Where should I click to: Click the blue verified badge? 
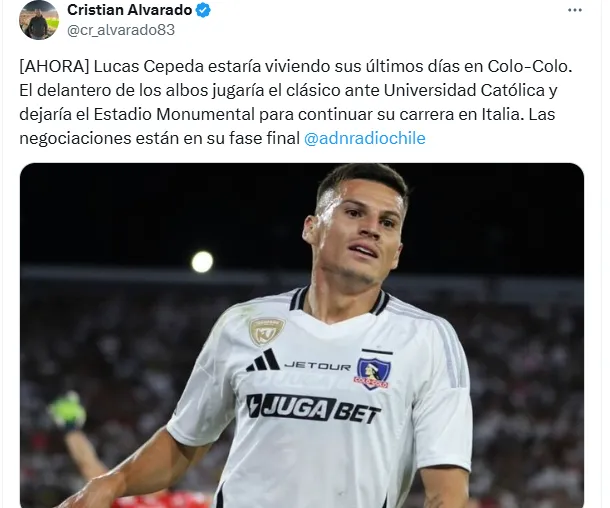click(x=203, y=10)
